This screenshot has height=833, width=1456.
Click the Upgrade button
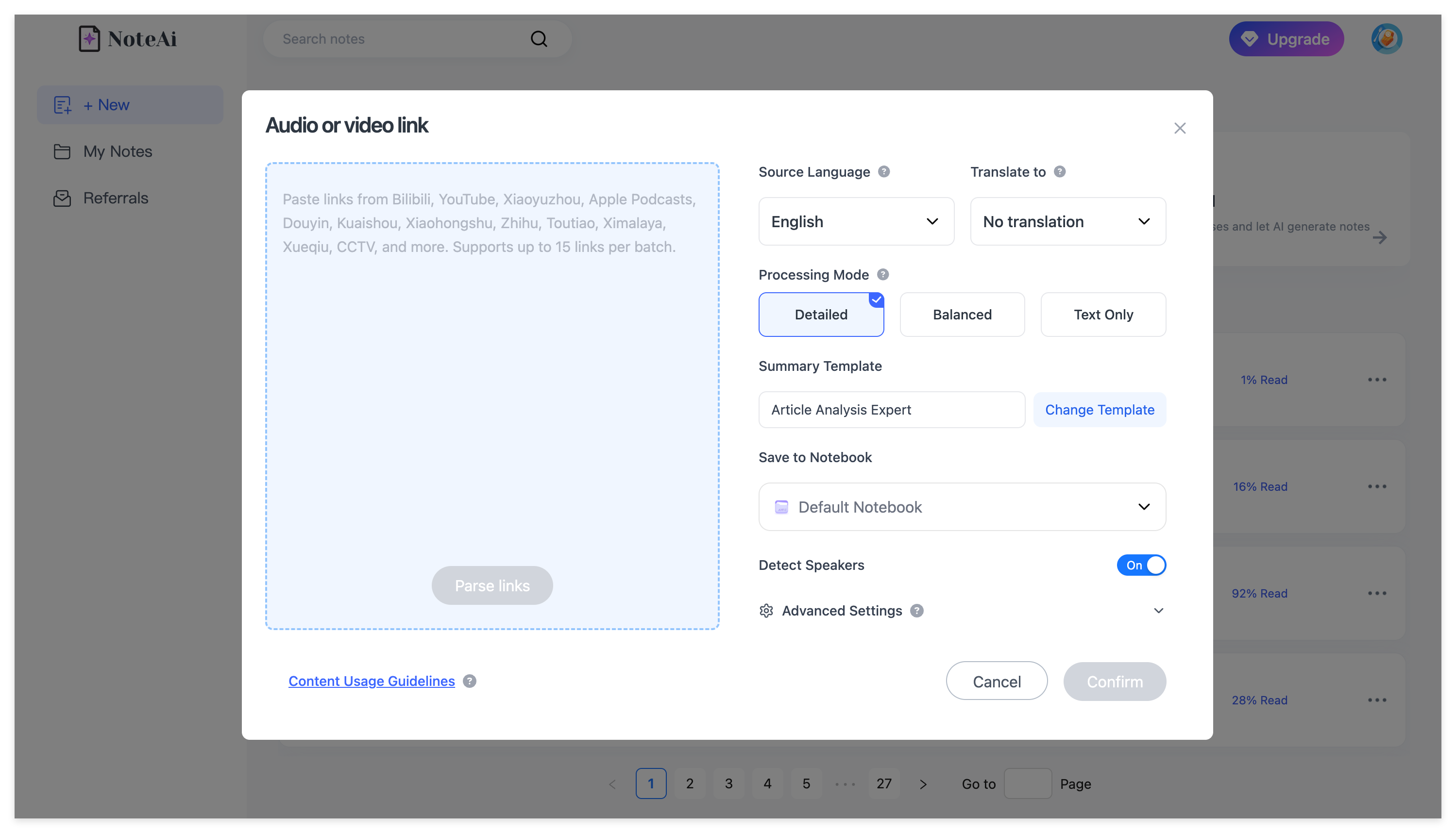click(x=1286, y=39)
